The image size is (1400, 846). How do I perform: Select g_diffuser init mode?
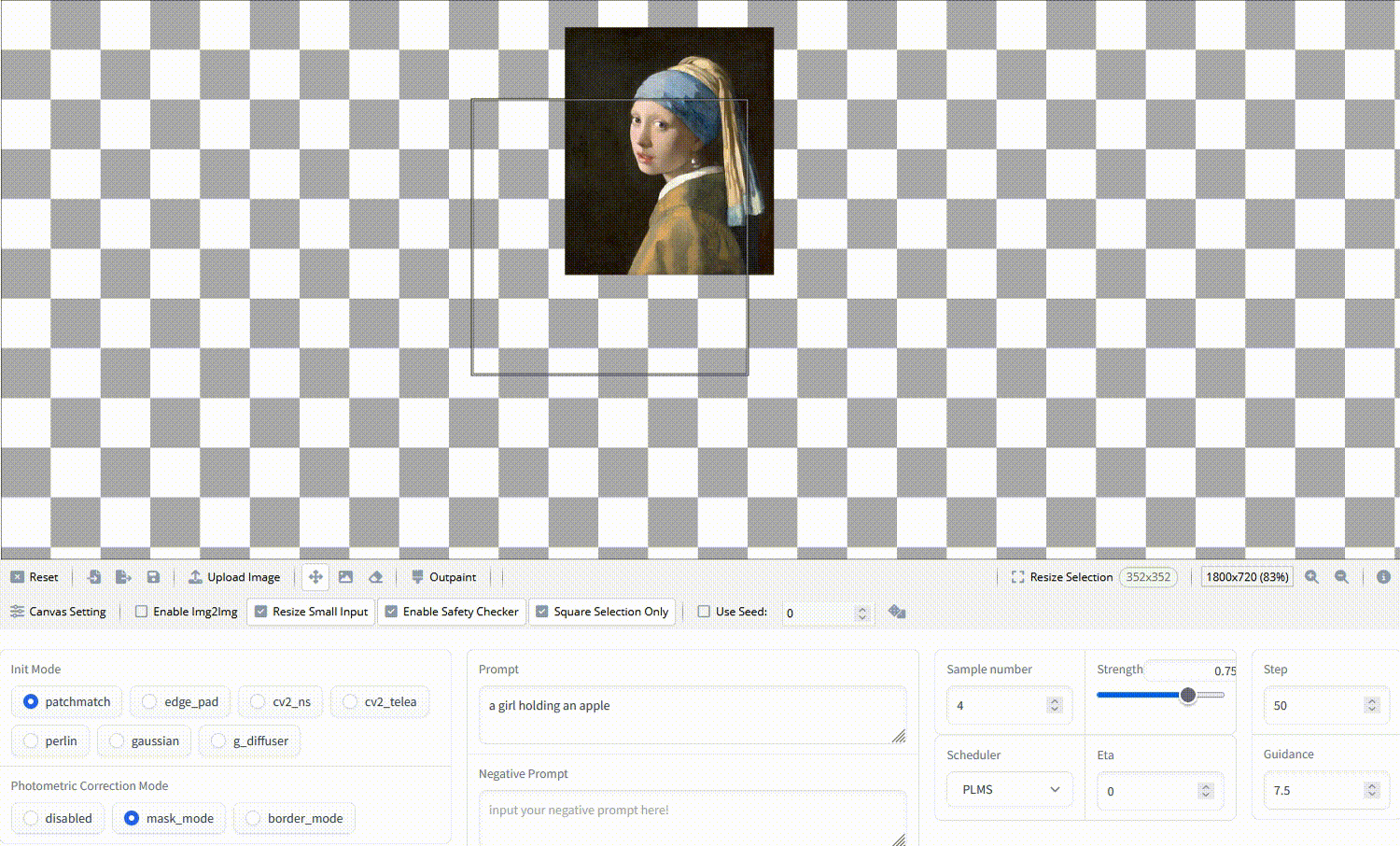point(250,740)
